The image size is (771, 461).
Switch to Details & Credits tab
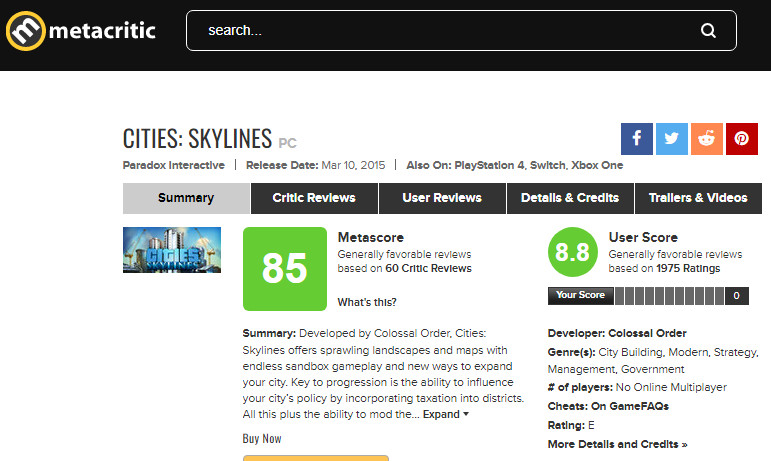(x=570, y=198)
